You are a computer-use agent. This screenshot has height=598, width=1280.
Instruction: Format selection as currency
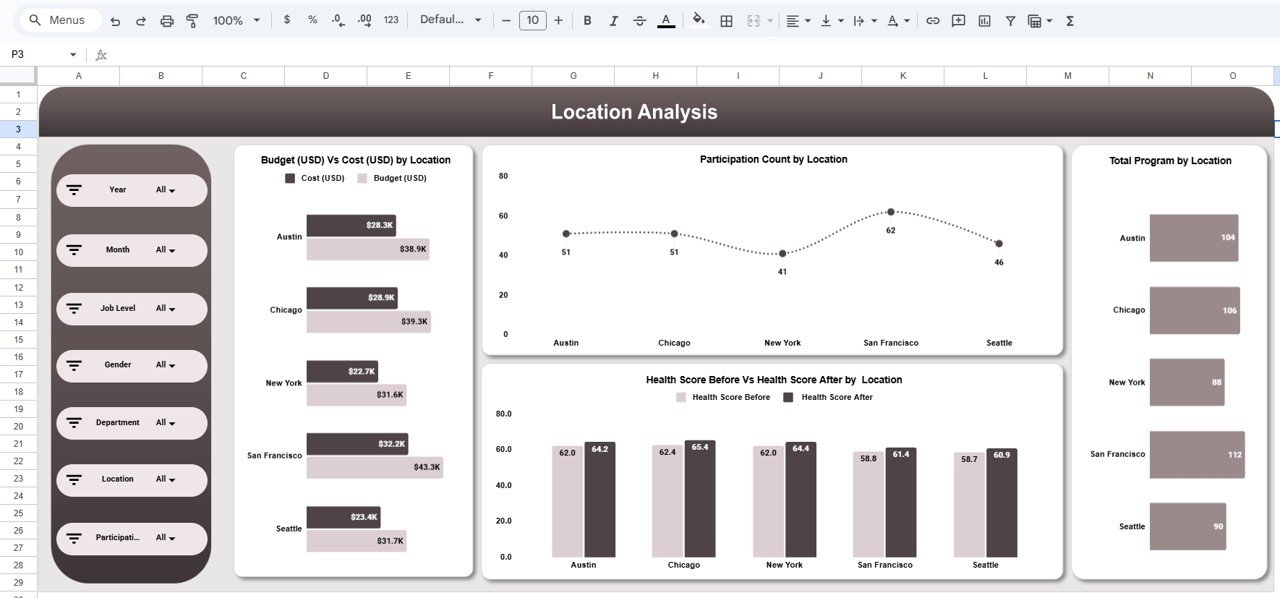(x=287, y=19)
